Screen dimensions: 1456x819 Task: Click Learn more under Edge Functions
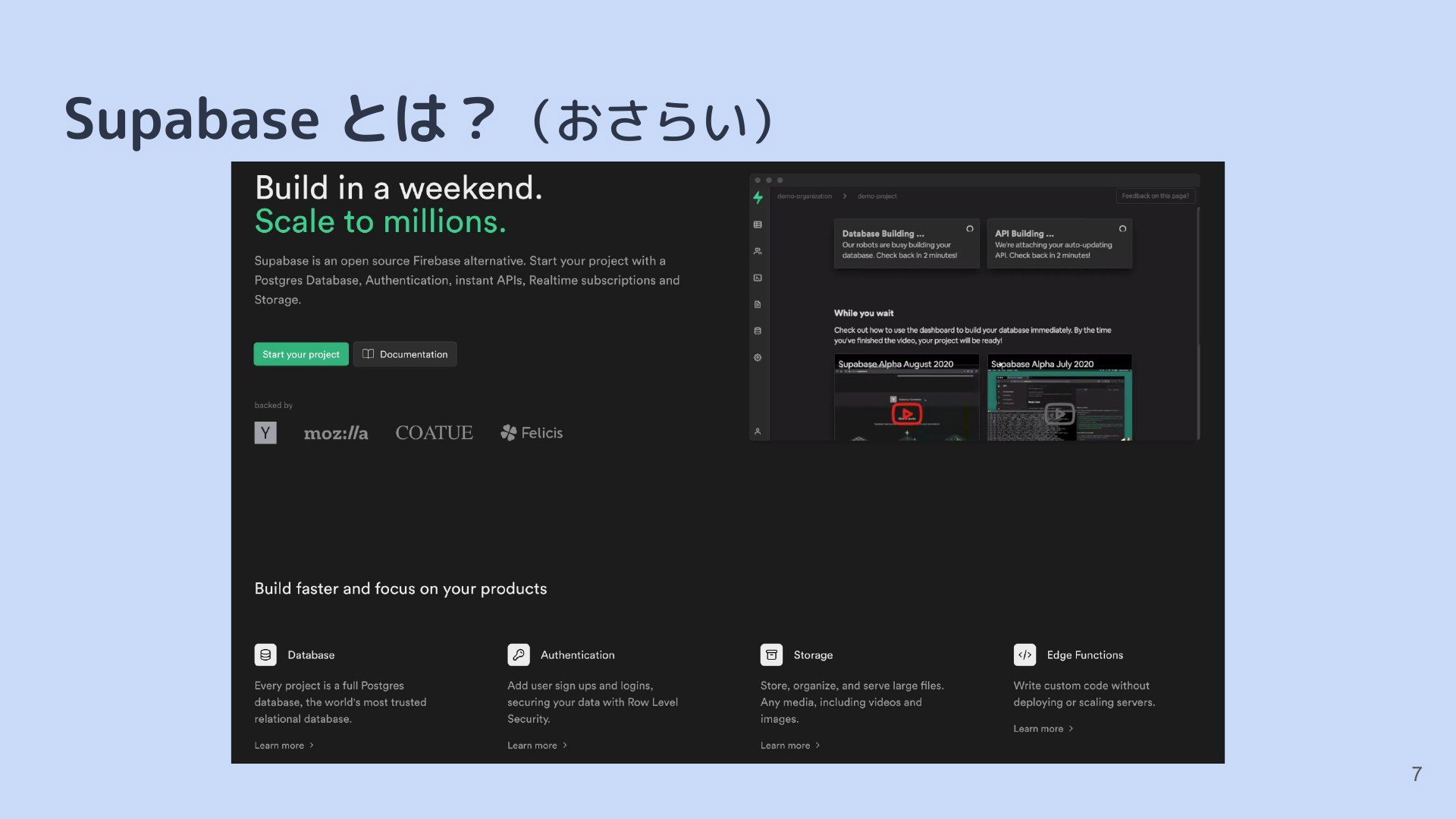(1043, 729)
